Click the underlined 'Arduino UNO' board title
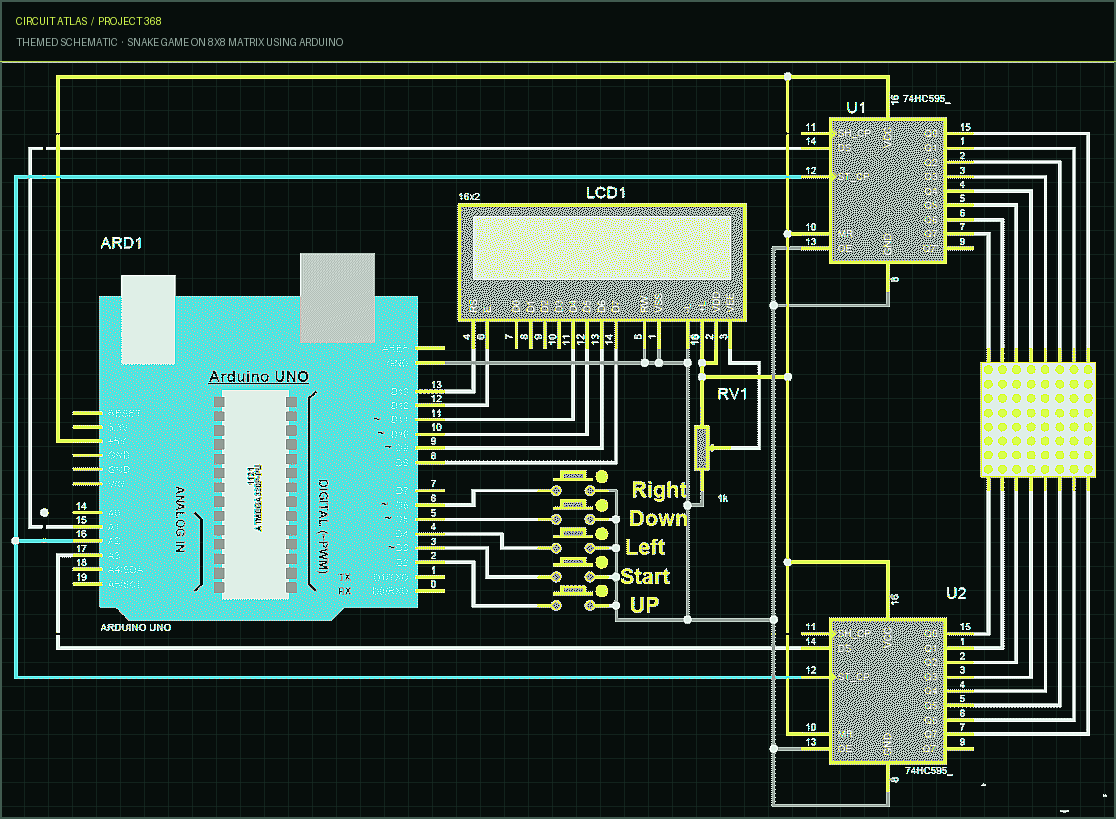1116x819 pixels. [x=258, y=376]
